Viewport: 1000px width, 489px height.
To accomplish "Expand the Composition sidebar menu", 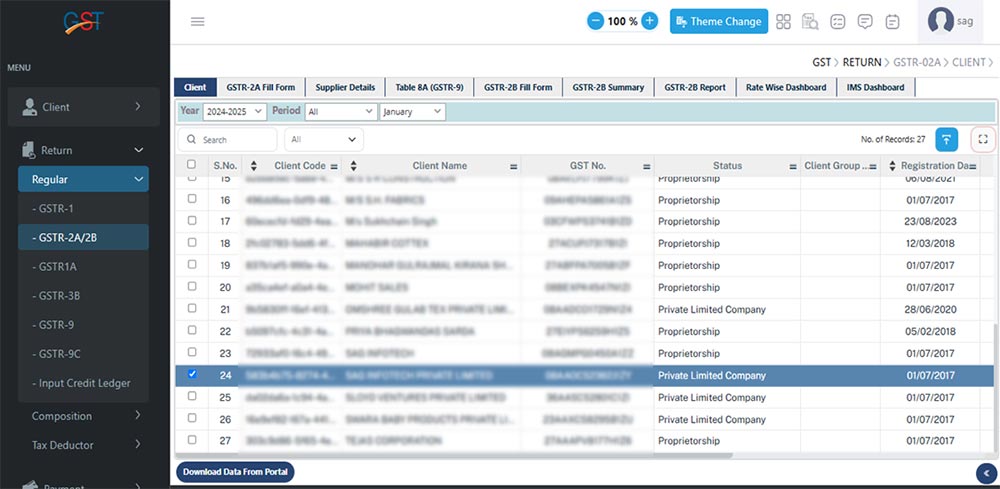I will tap(85, 416).
